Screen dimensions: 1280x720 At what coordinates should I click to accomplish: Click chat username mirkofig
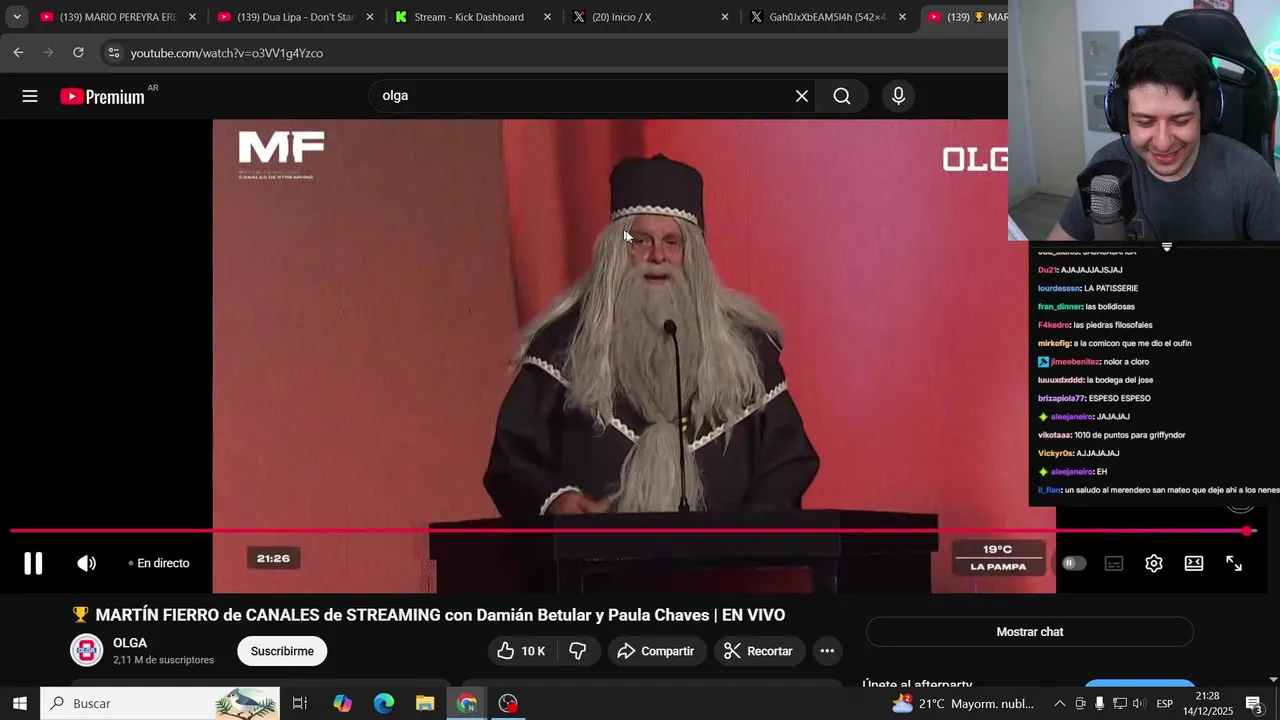(1054, 343)
